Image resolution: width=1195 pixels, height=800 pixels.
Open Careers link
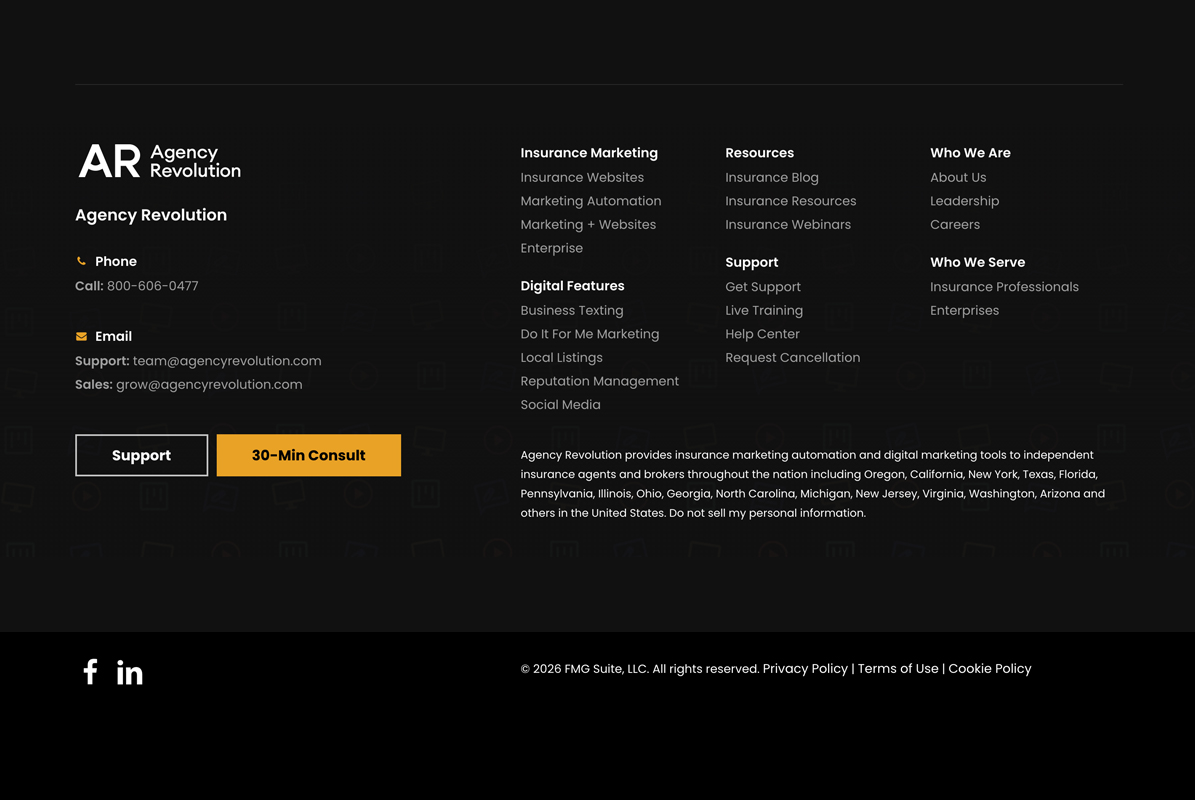pos(955,224)
